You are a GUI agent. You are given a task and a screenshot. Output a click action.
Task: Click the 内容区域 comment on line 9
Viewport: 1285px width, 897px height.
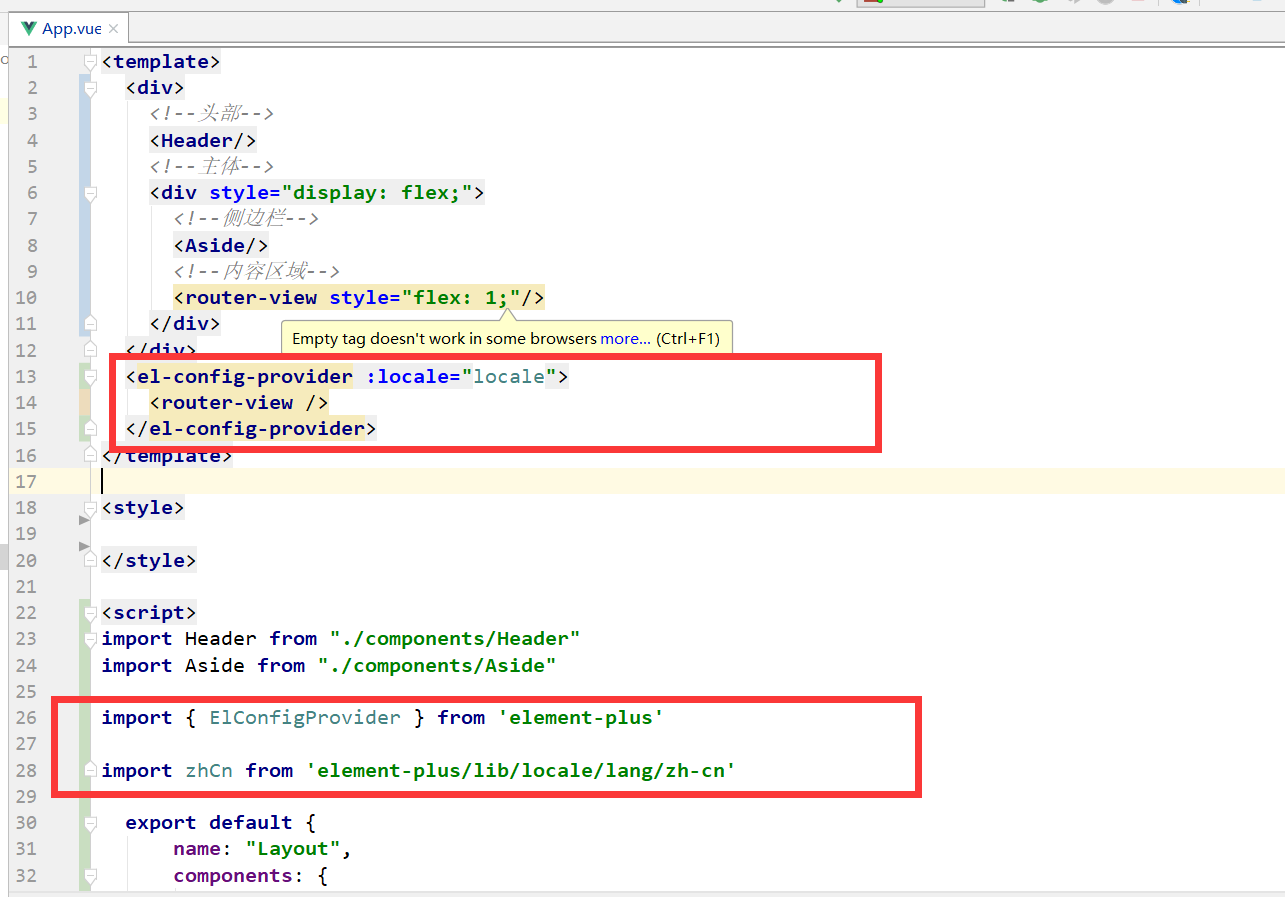(257, 271)
